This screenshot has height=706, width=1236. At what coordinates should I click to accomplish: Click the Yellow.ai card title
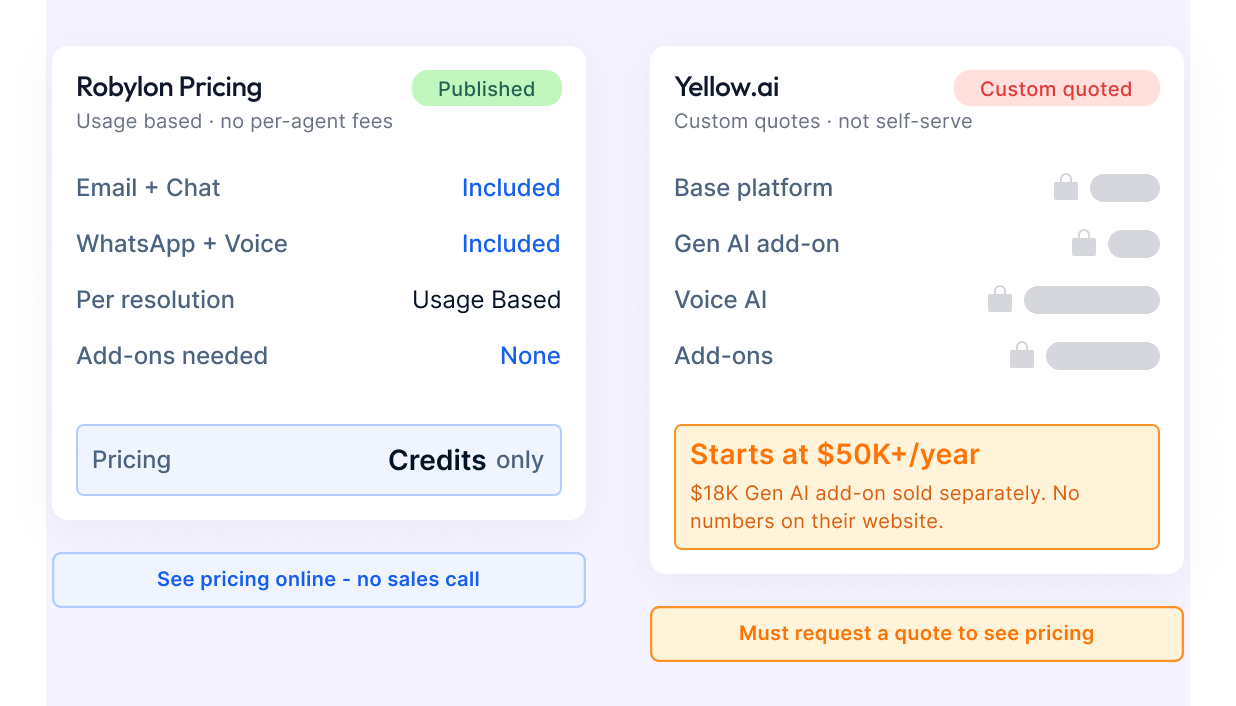(x=726, y=87)
